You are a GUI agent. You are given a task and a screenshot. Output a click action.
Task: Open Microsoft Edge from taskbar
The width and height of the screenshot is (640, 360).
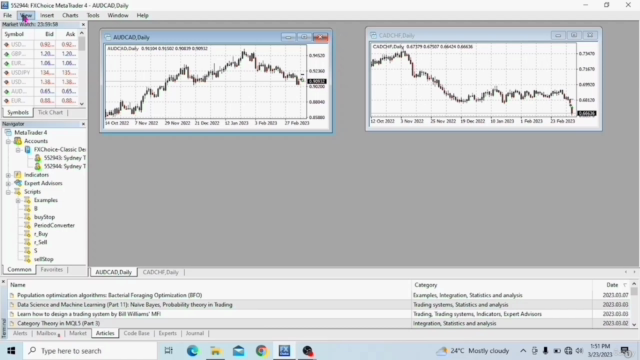[x=192, y=351]
